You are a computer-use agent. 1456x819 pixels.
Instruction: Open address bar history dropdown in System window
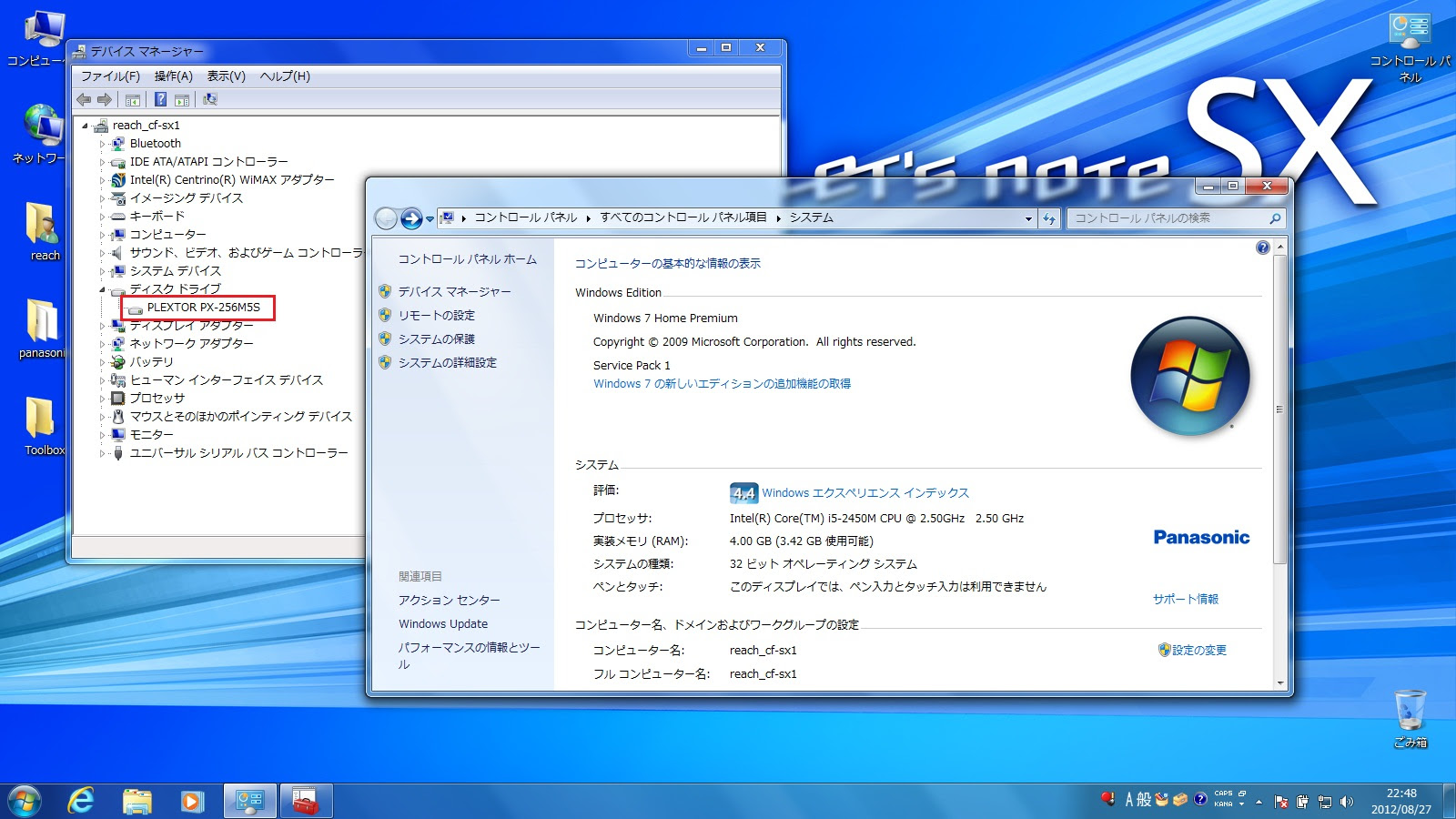(x=1028, y=218)
